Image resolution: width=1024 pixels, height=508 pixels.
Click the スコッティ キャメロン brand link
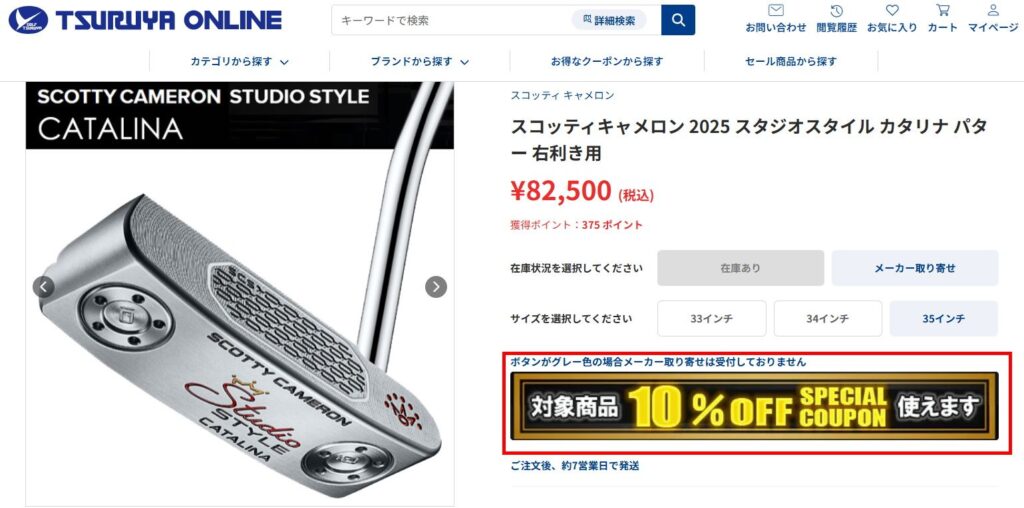(x=562, y=95)
